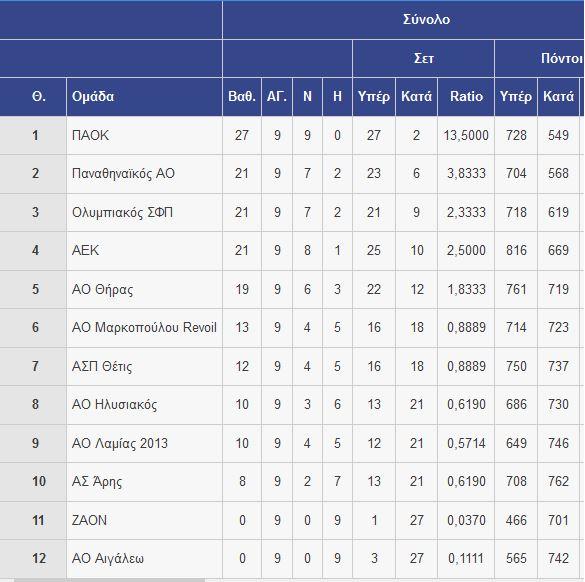585x582 pixels.
Task: Sort by the Βαθ. column header
Action: pyautogui.click(x=242, y=97)
